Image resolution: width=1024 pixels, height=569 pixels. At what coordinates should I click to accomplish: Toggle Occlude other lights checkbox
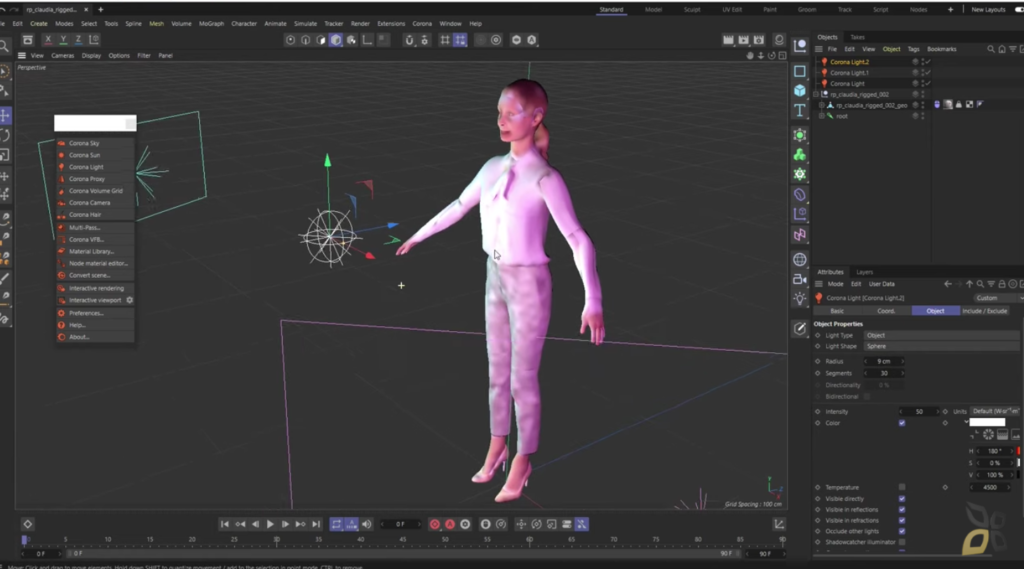point(902,531)
